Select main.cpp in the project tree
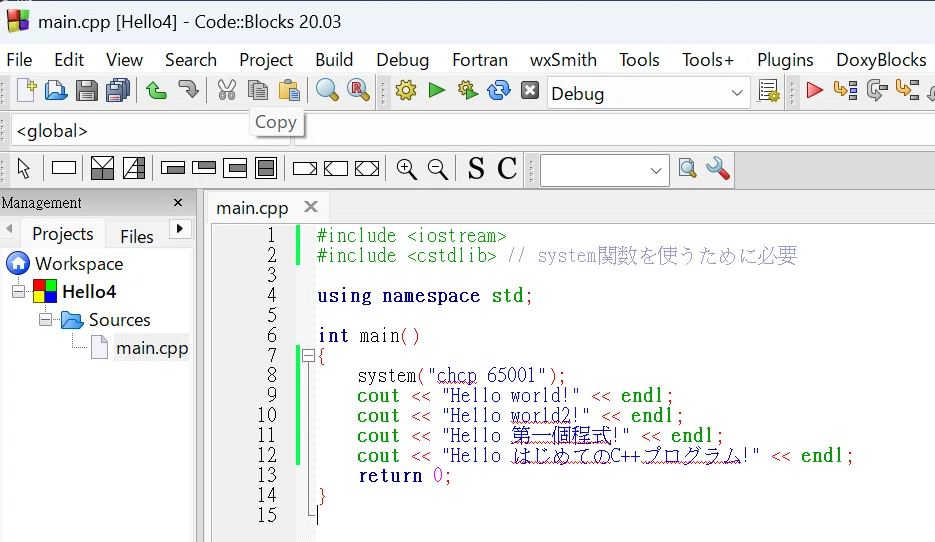This screenshot has height=542, width=935. pos(152,348)
